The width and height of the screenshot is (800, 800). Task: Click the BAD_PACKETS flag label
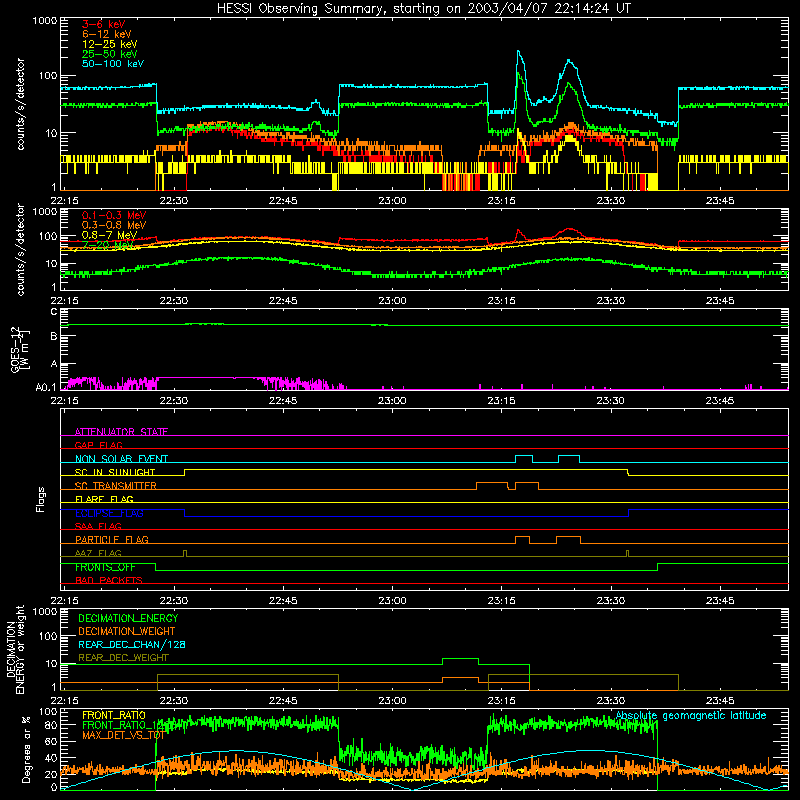click(109, 581)
